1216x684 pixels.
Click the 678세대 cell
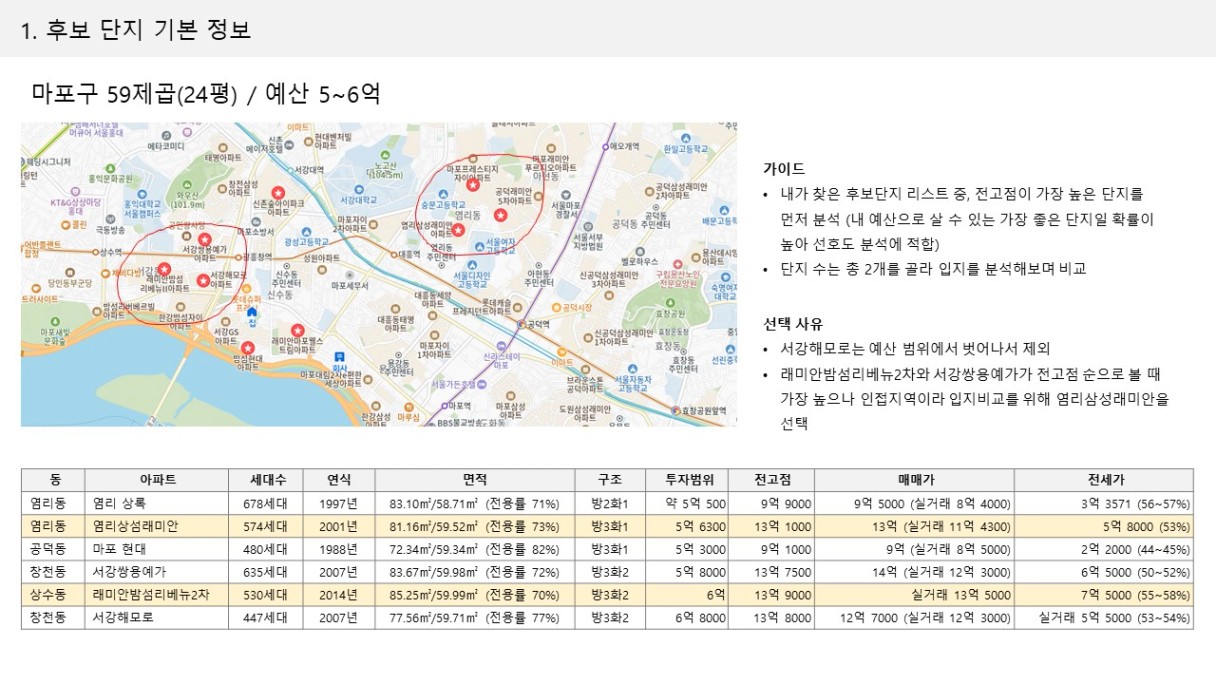coord(266,503)
